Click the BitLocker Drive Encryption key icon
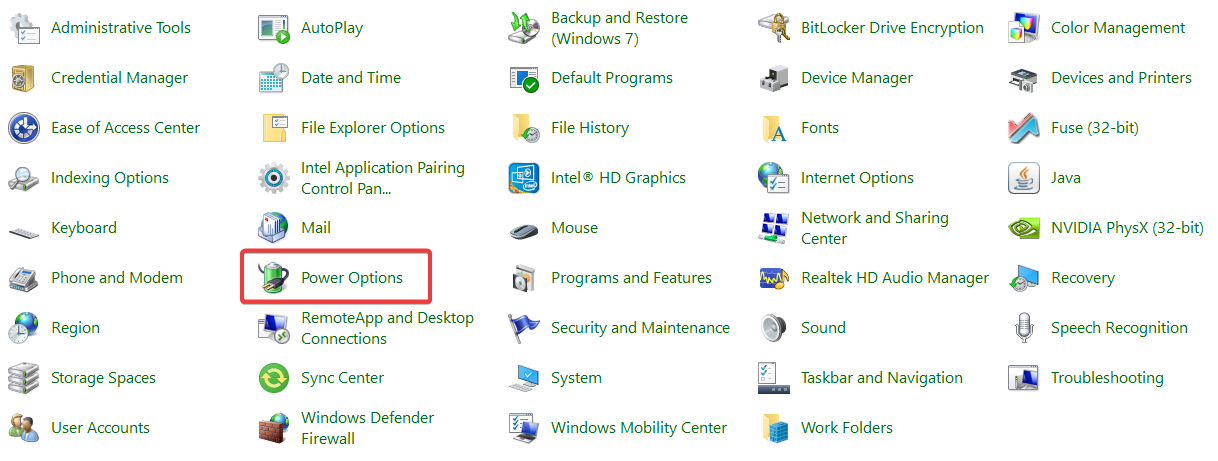This screenshot has width=1218, height=461. pos(774,28)
